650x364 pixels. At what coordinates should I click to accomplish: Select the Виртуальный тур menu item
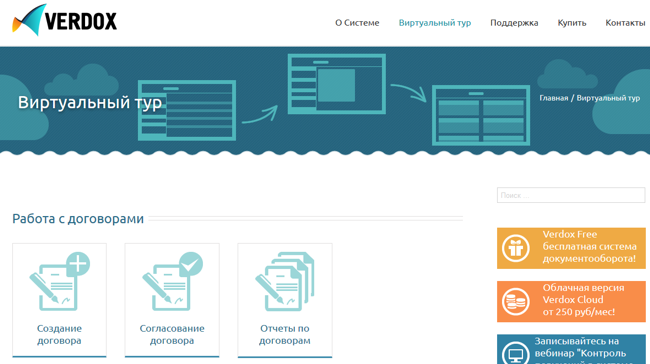click(x=435, y=23)
